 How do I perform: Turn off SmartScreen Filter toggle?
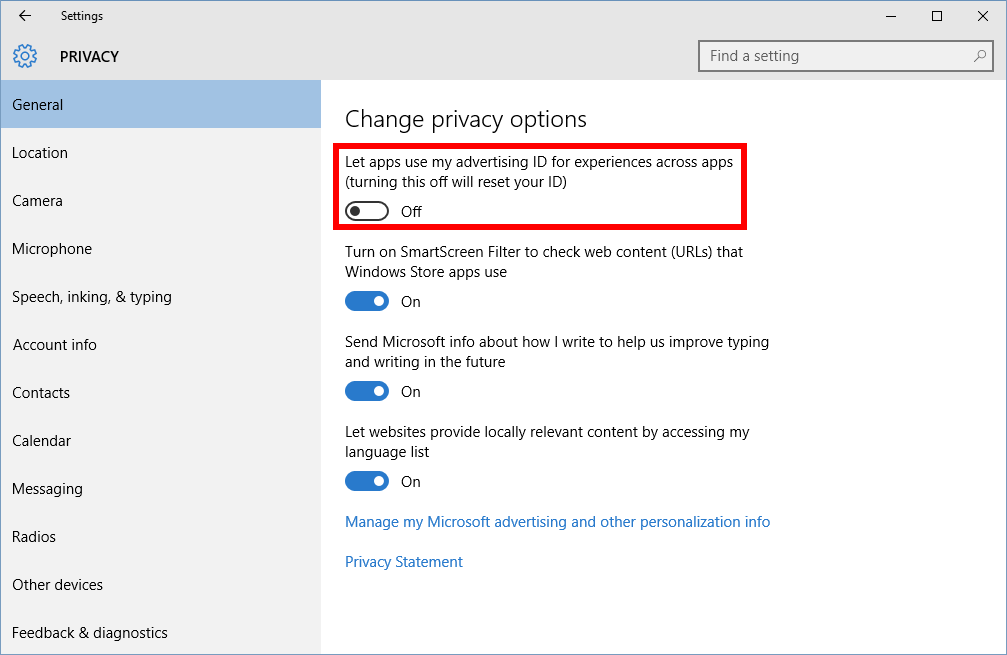(x=366, y=301)
